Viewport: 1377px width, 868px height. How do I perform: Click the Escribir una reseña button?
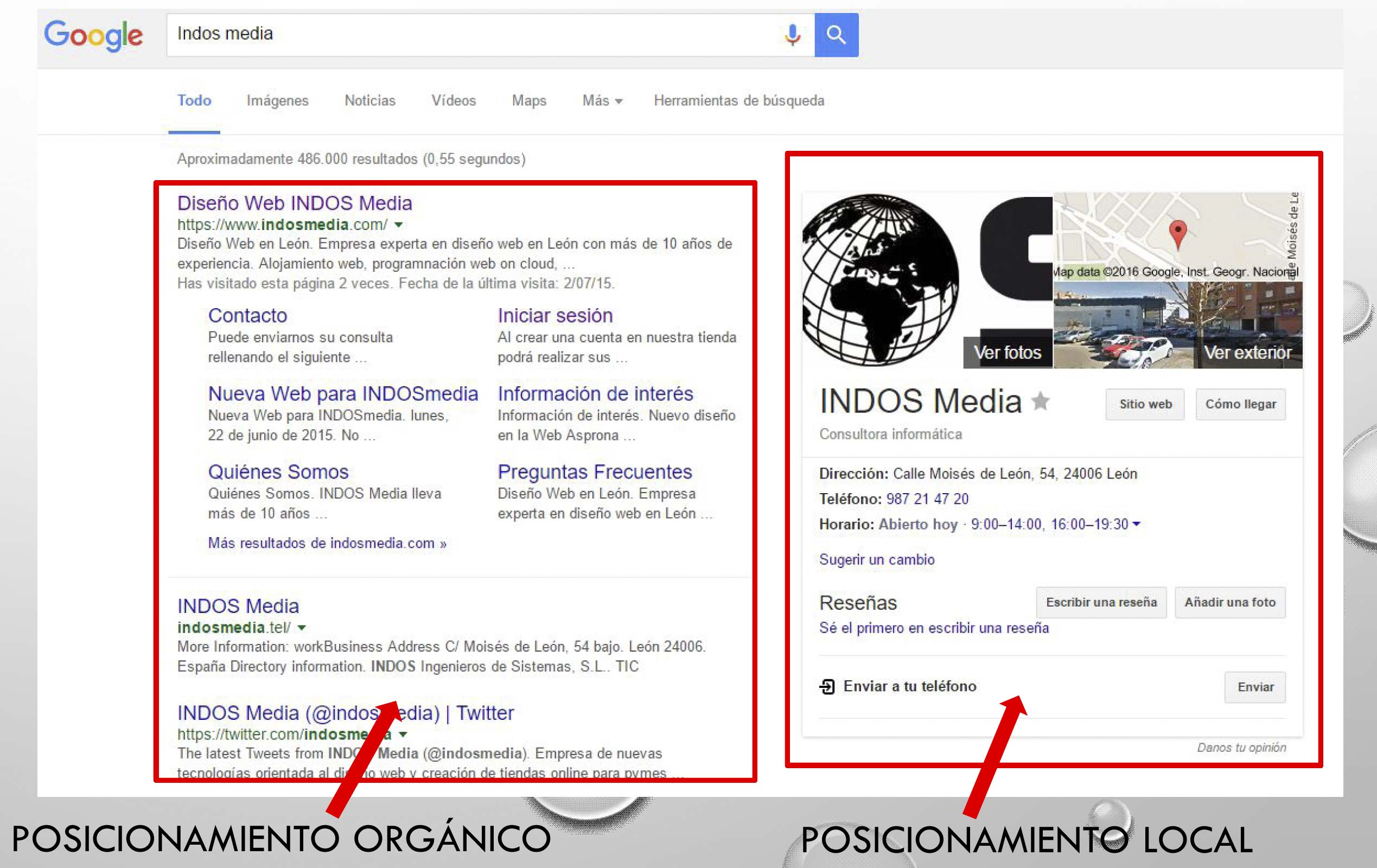coord(1101,602)
